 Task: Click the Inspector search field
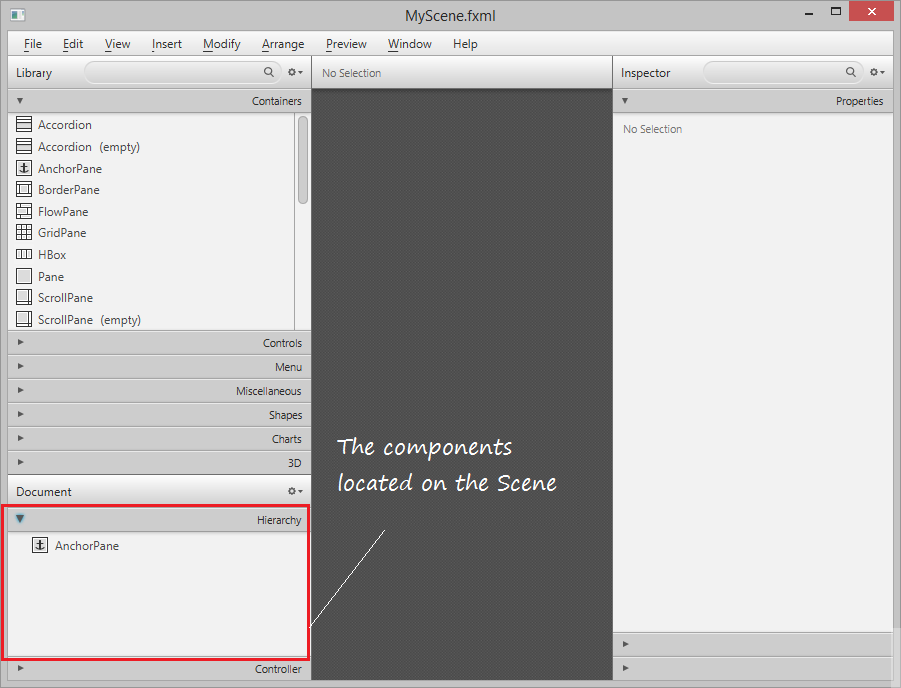783,72
